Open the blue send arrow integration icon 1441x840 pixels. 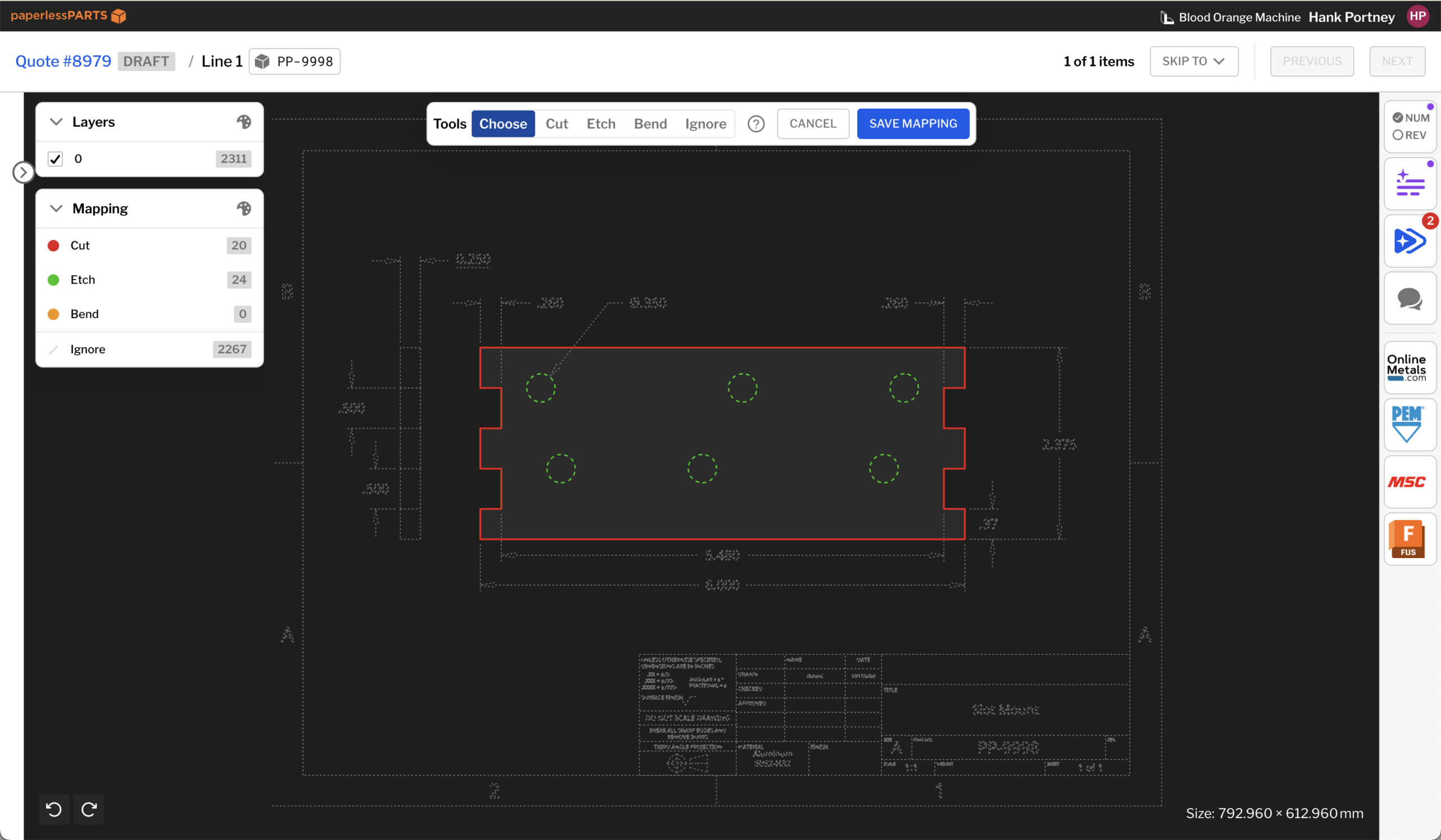(x=1409, y=241)
